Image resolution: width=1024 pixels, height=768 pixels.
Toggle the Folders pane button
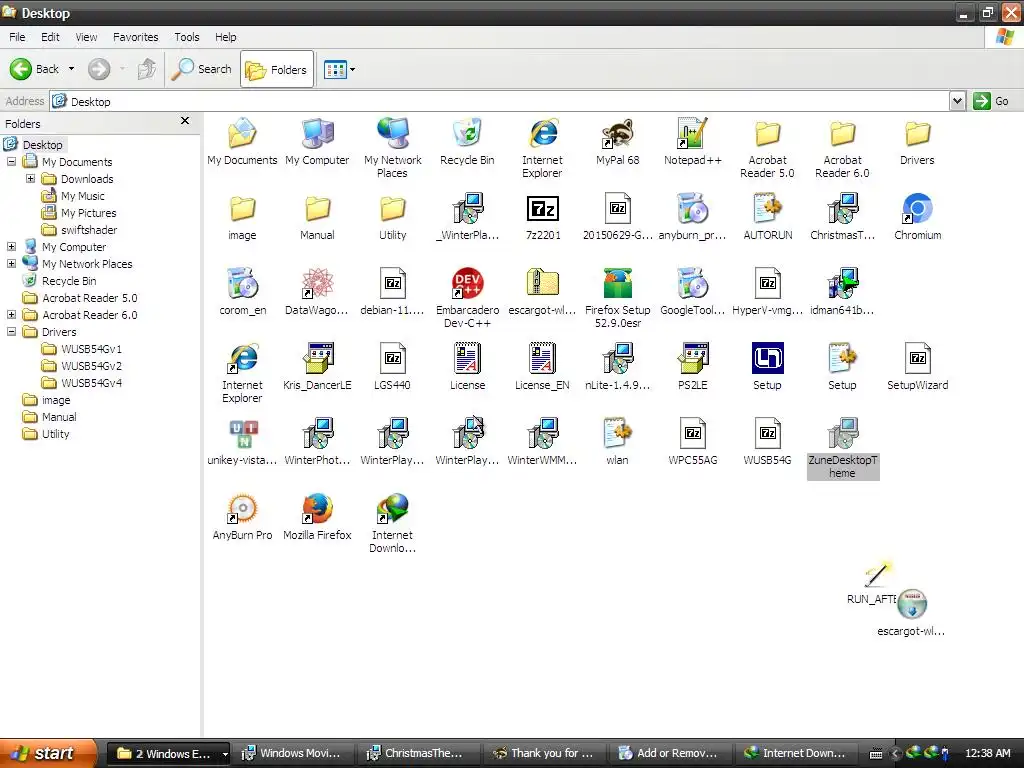coord(277,69)
